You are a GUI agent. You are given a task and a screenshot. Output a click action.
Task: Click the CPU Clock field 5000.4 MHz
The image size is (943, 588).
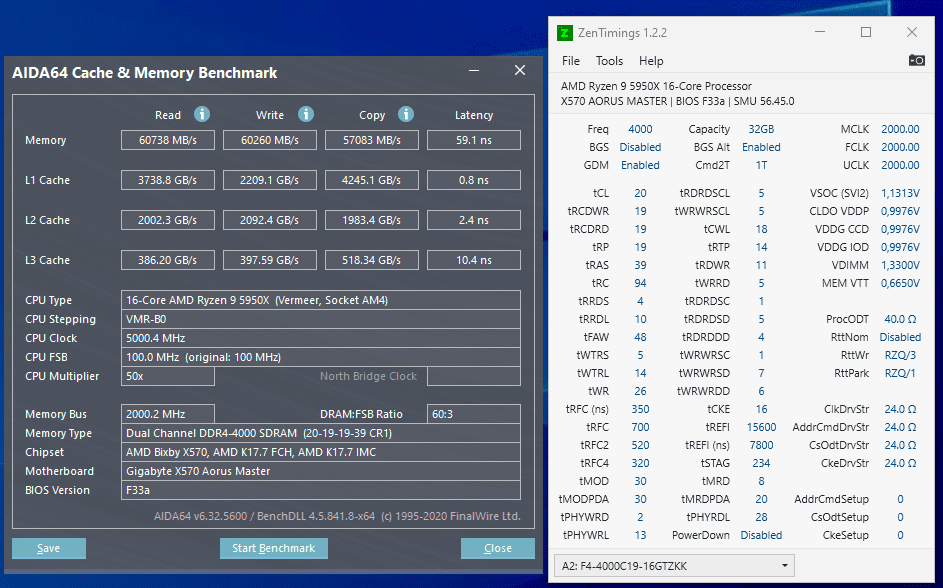[x=321, y=338]
